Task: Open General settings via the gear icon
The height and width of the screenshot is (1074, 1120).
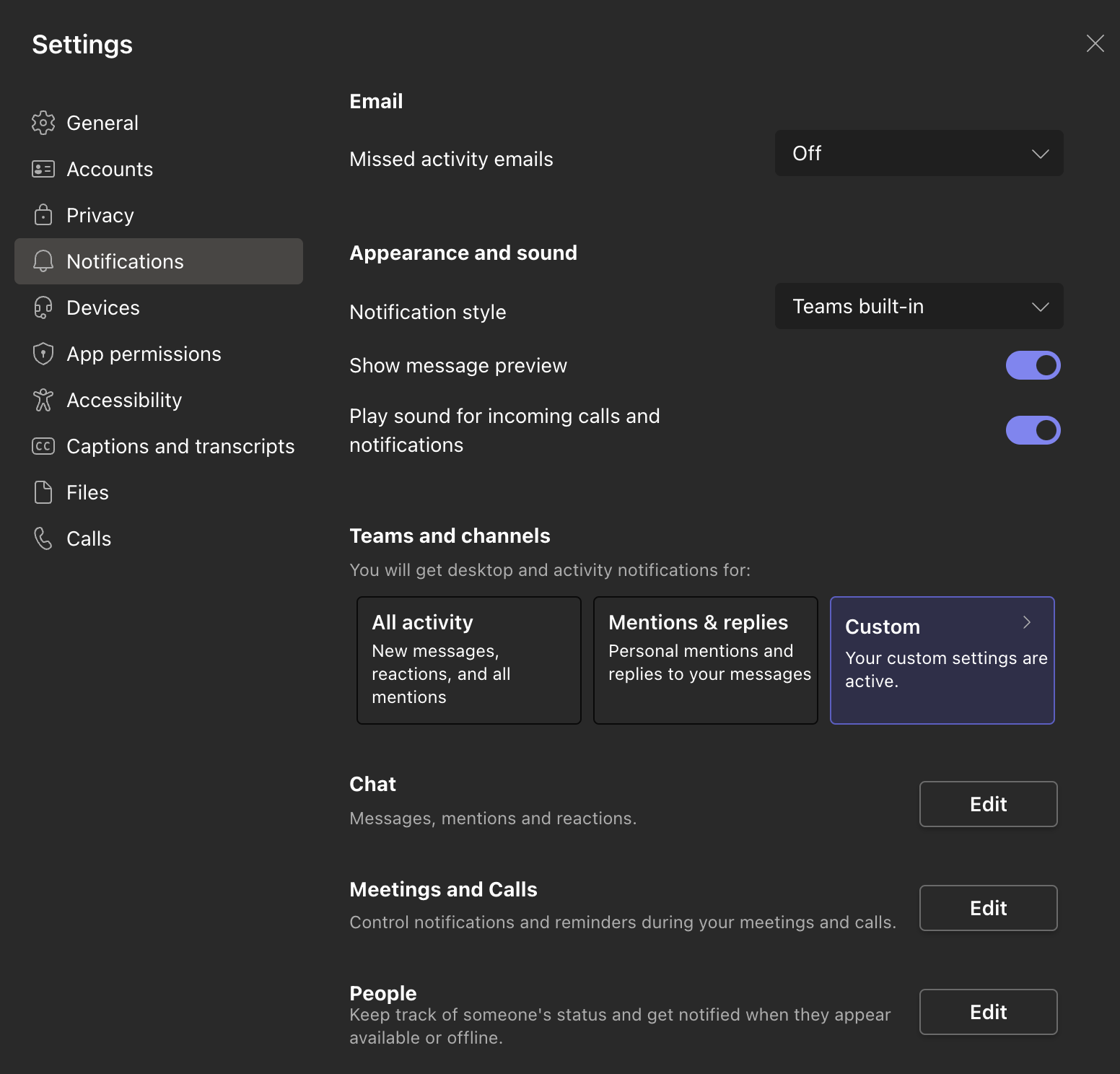Action: point(43,123)
